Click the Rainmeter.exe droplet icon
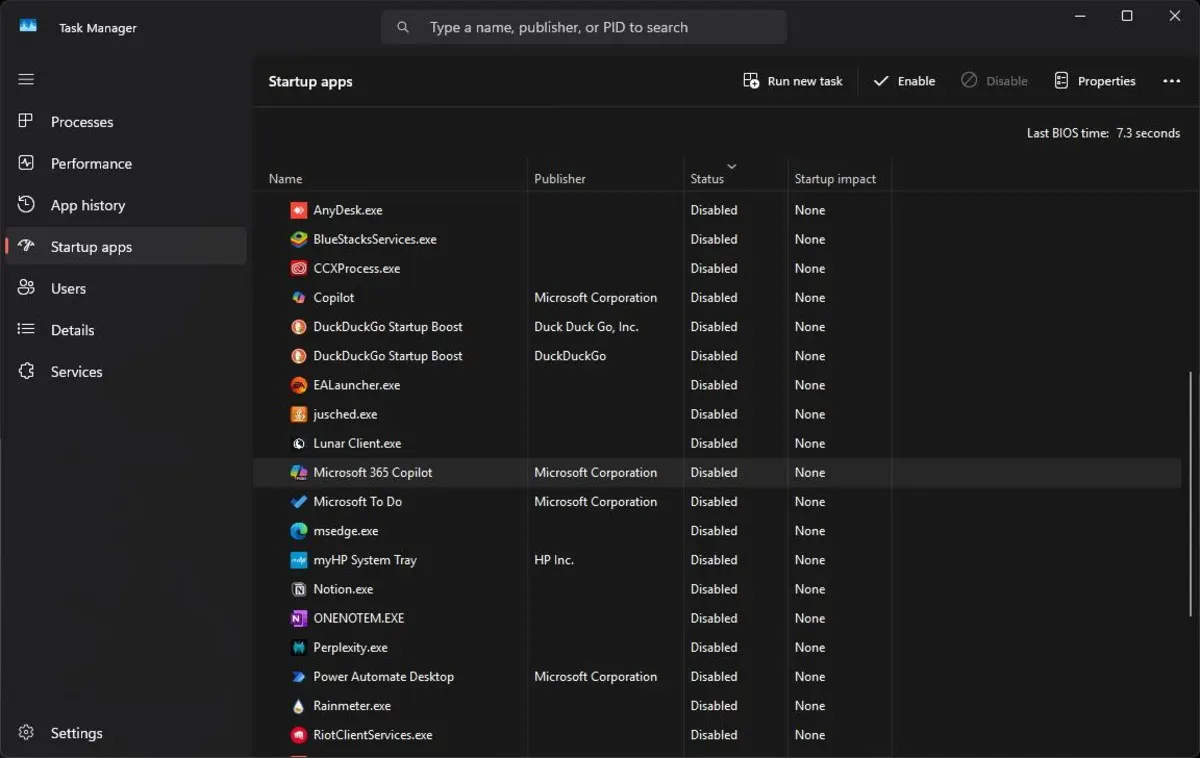This screenshot has width=1200, height=758. pyautogui.click(x=297, y=705)
